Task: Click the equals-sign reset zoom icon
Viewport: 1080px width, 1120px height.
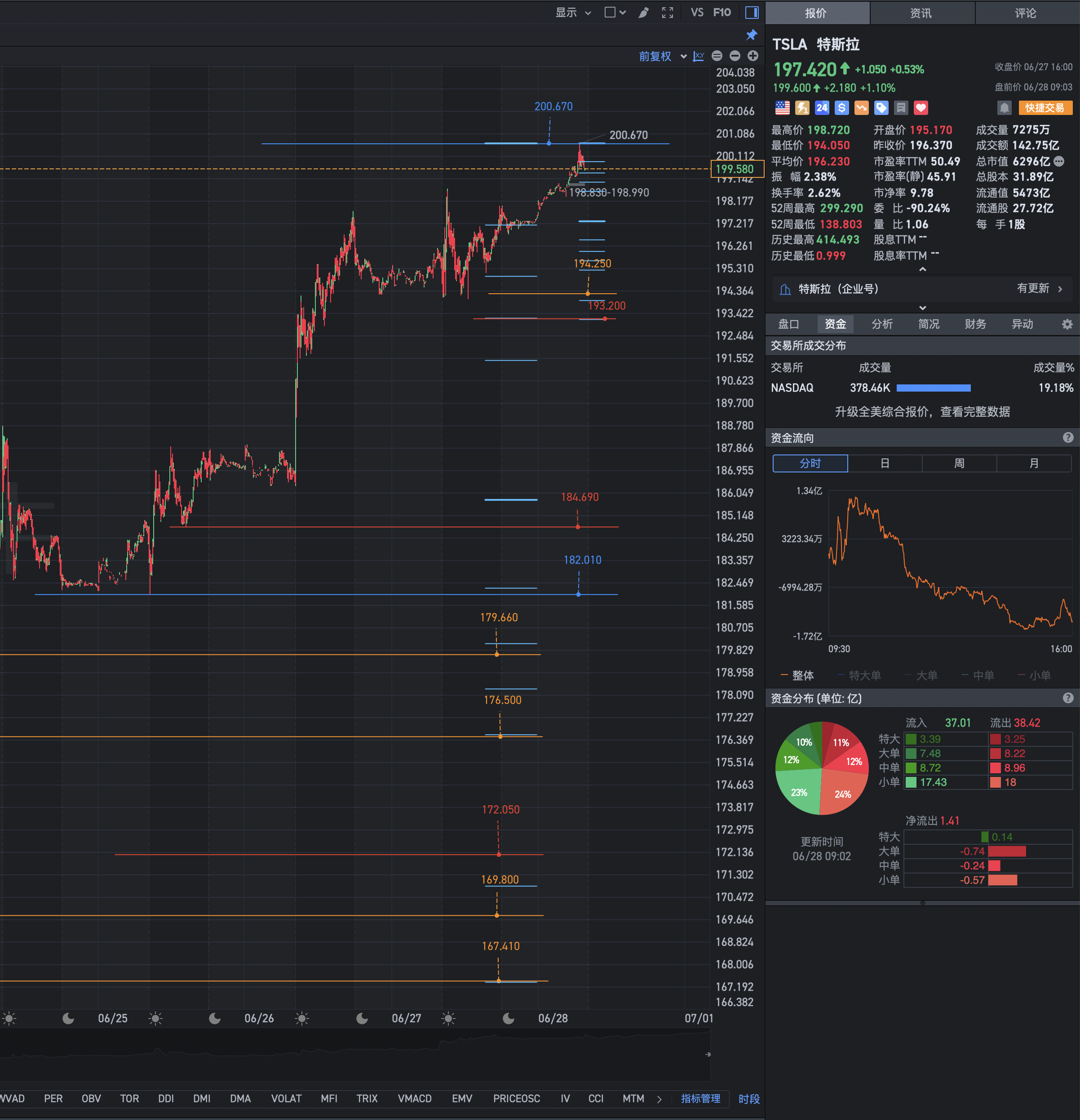Action: 717,56
